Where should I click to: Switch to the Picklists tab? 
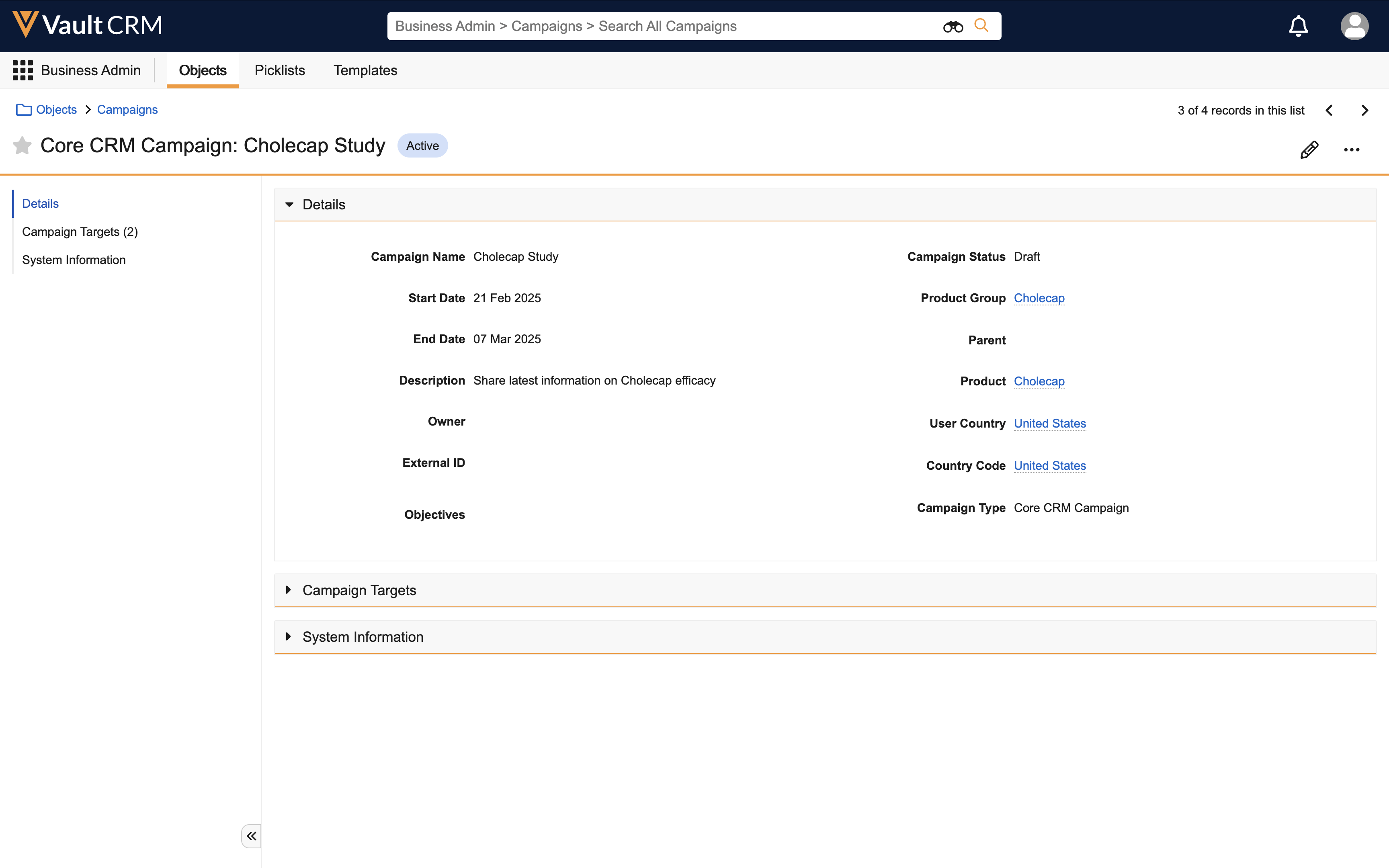point(279,70)
